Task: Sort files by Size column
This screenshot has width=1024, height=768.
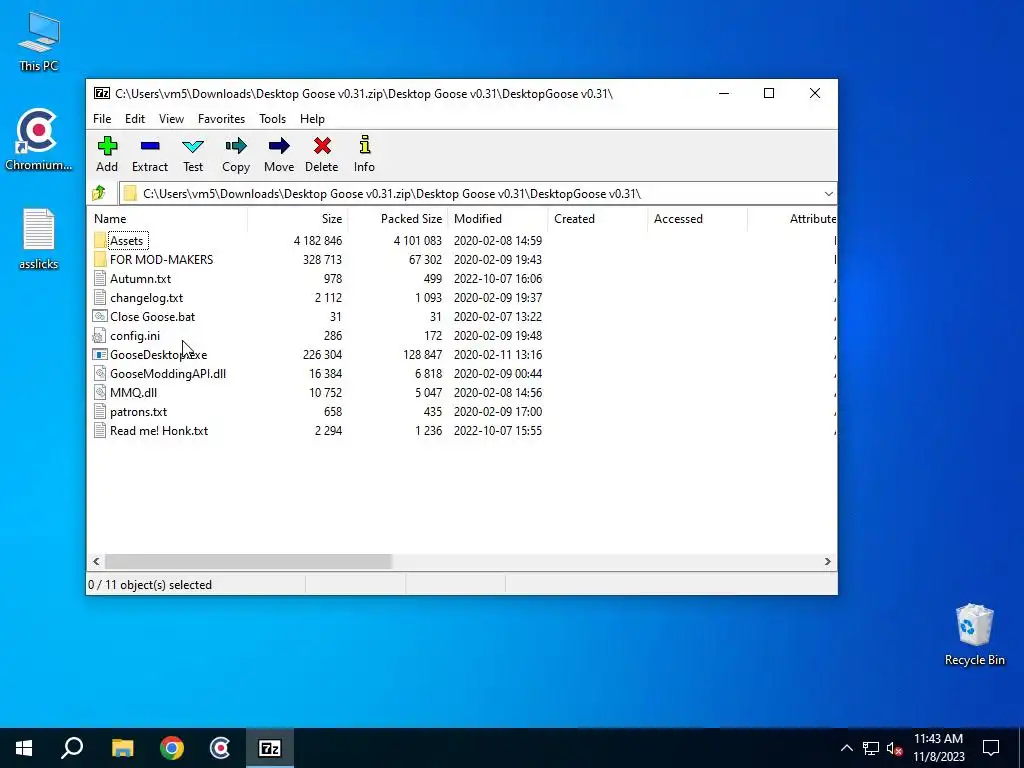Action: pos(298,219)
